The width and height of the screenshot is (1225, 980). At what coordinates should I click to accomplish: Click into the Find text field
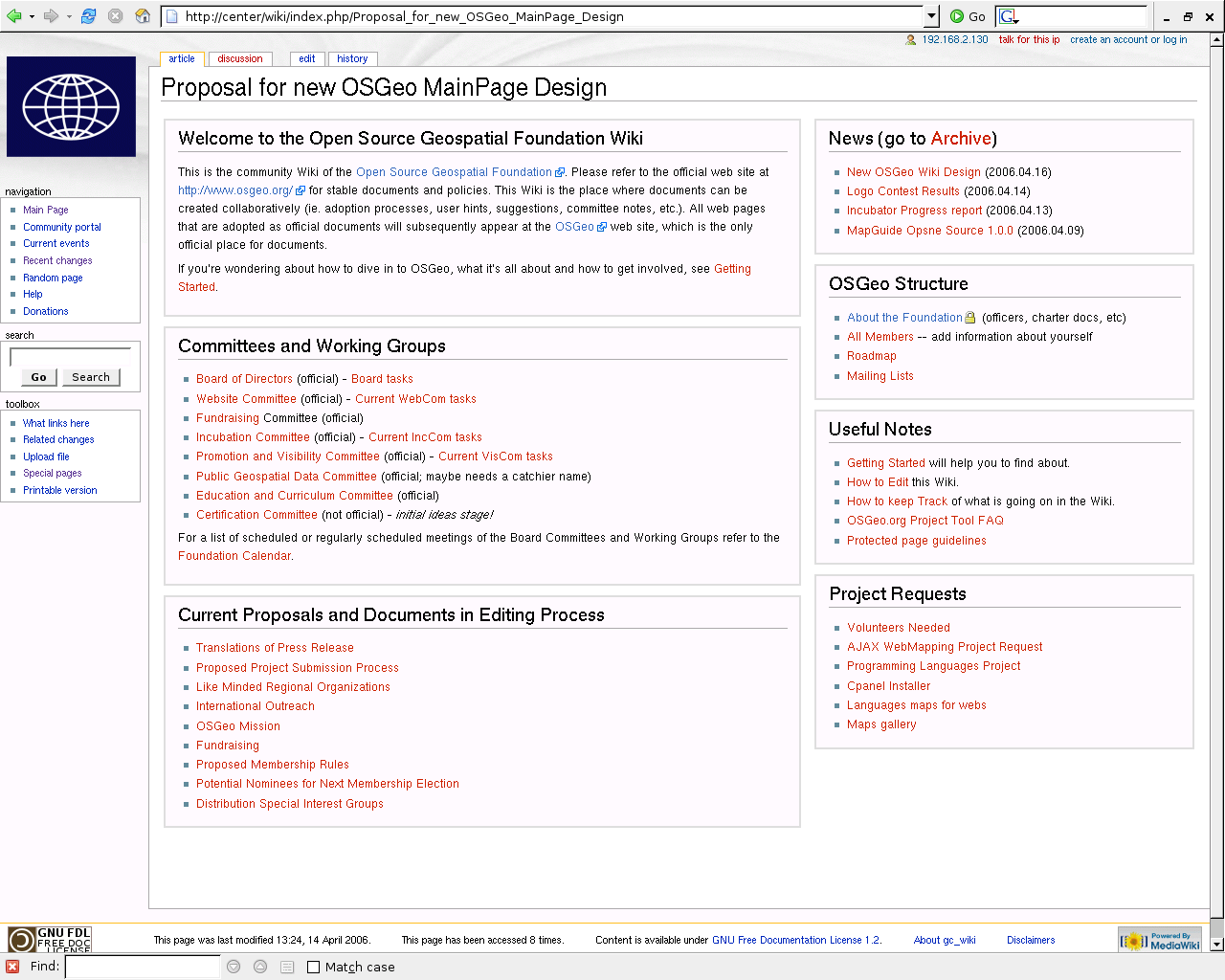click(142, 967)
